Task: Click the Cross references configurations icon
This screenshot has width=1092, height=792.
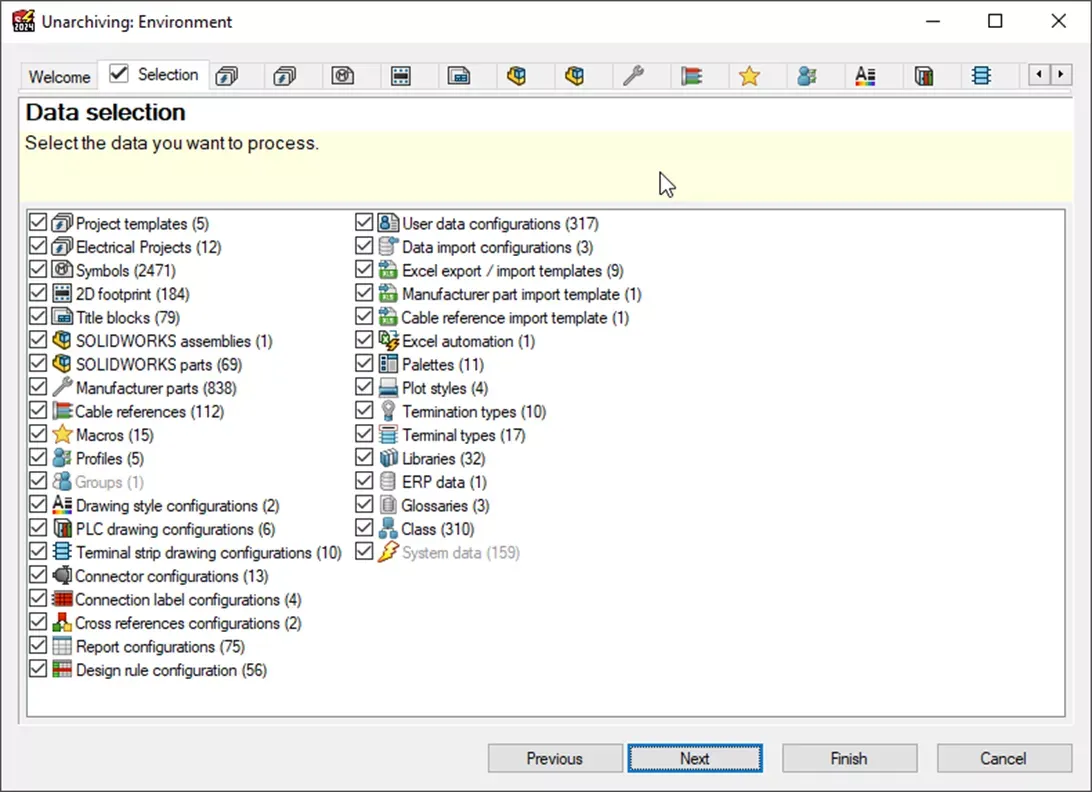Action: tap(62, 623)
